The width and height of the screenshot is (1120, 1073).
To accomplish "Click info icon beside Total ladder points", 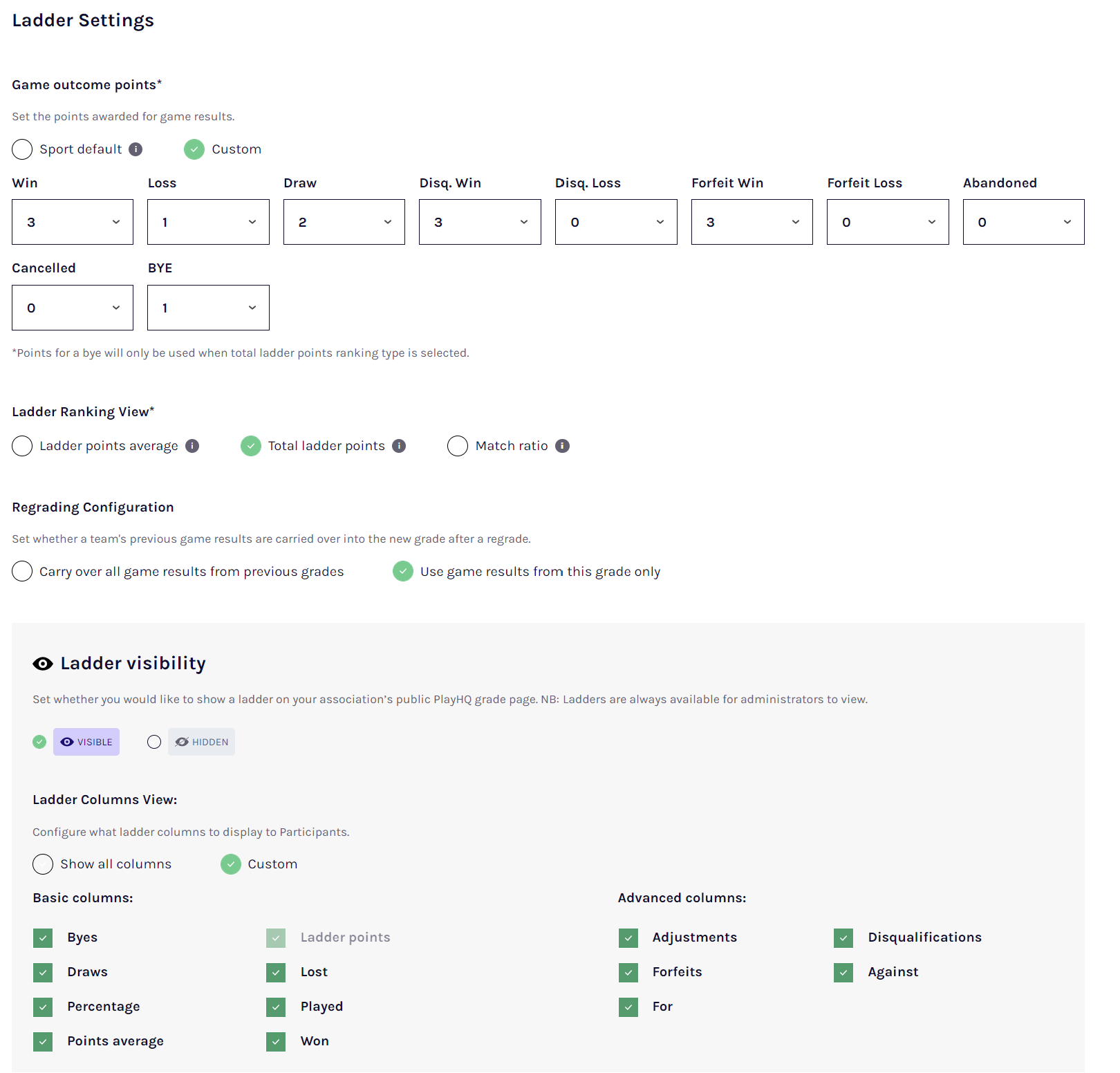I will [399, 446].
